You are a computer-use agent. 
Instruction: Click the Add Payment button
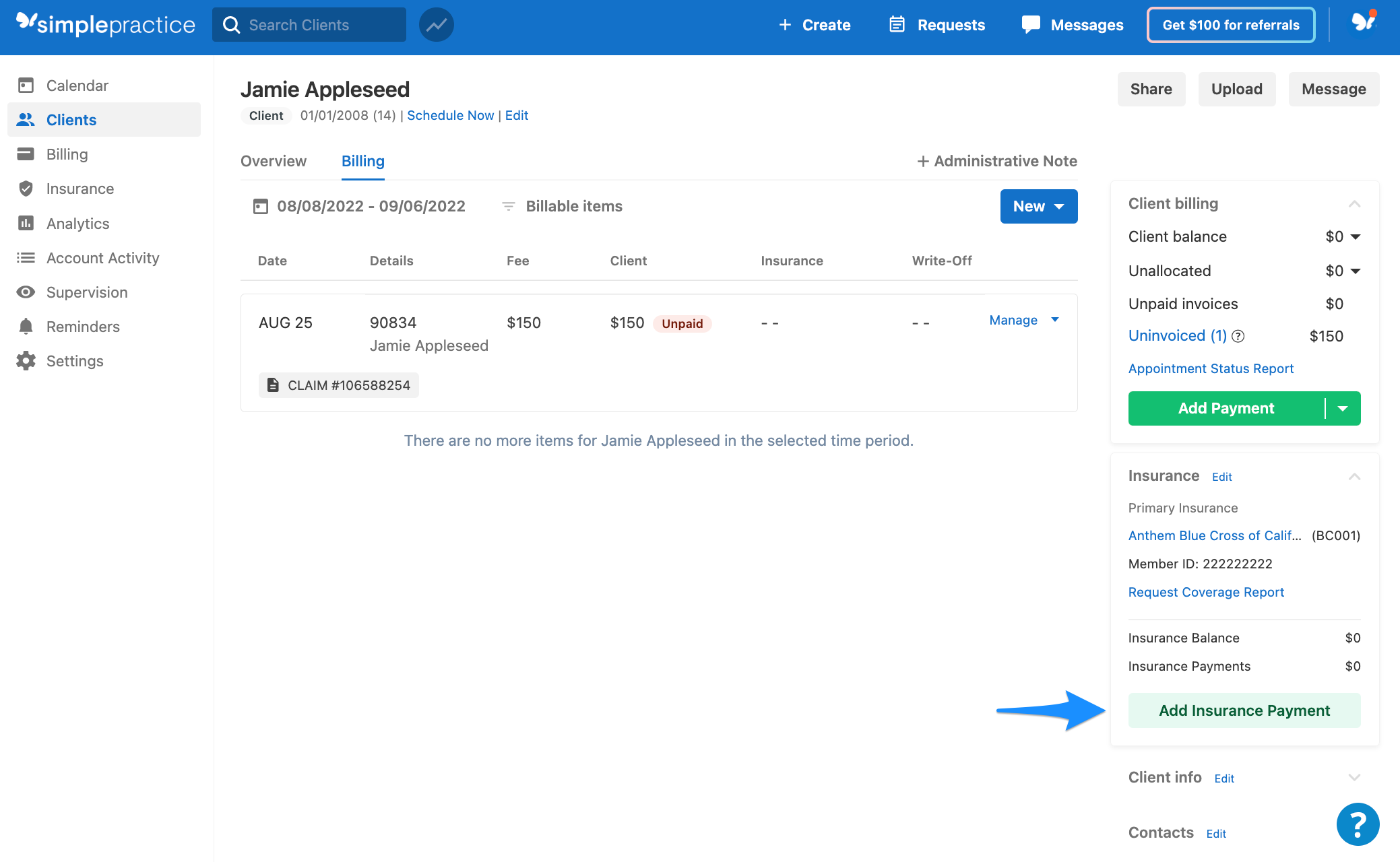[x=1226, y=408]
